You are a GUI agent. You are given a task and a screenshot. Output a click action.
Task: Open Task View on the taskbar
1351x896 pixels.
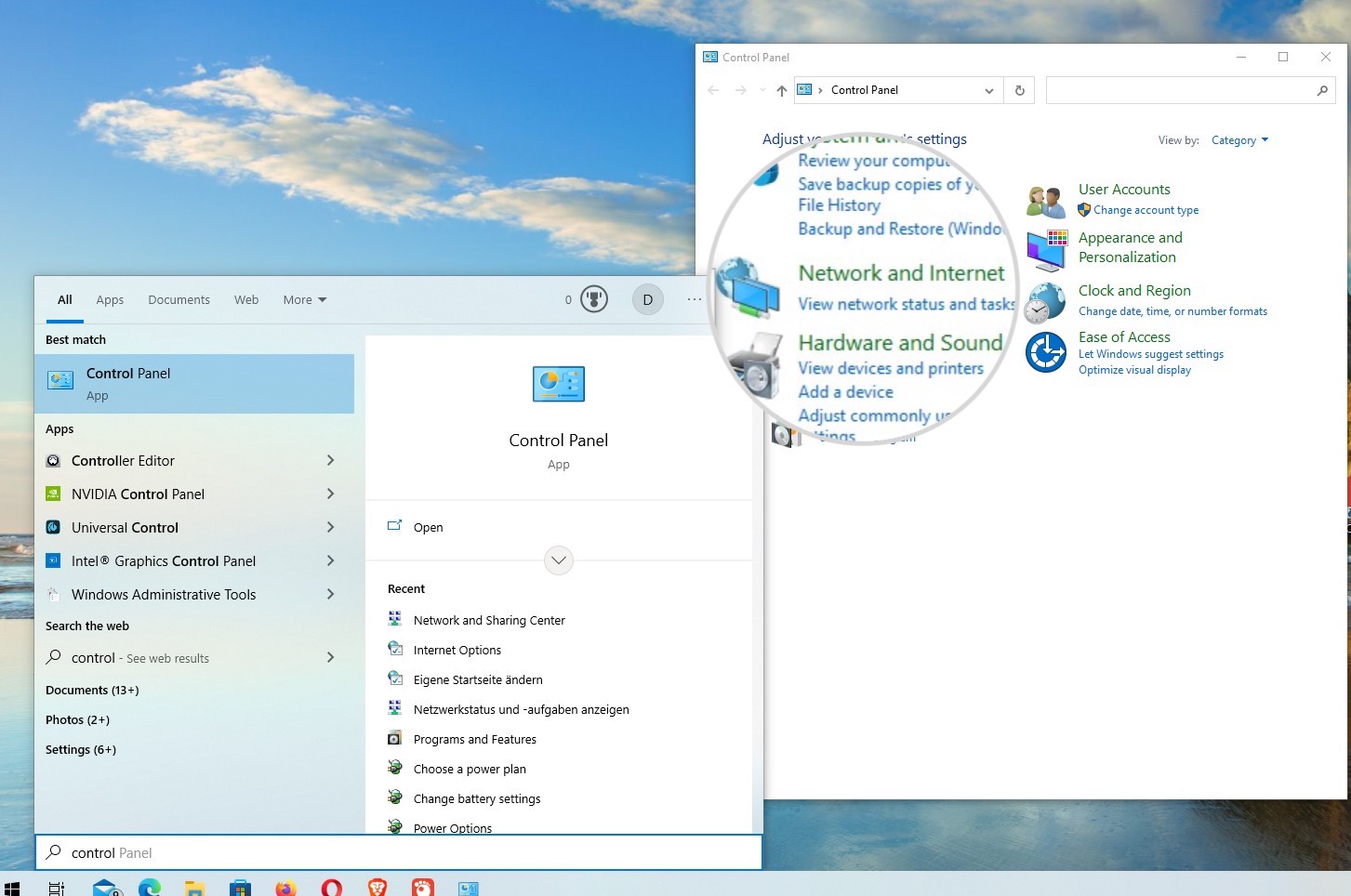point(57,889)
